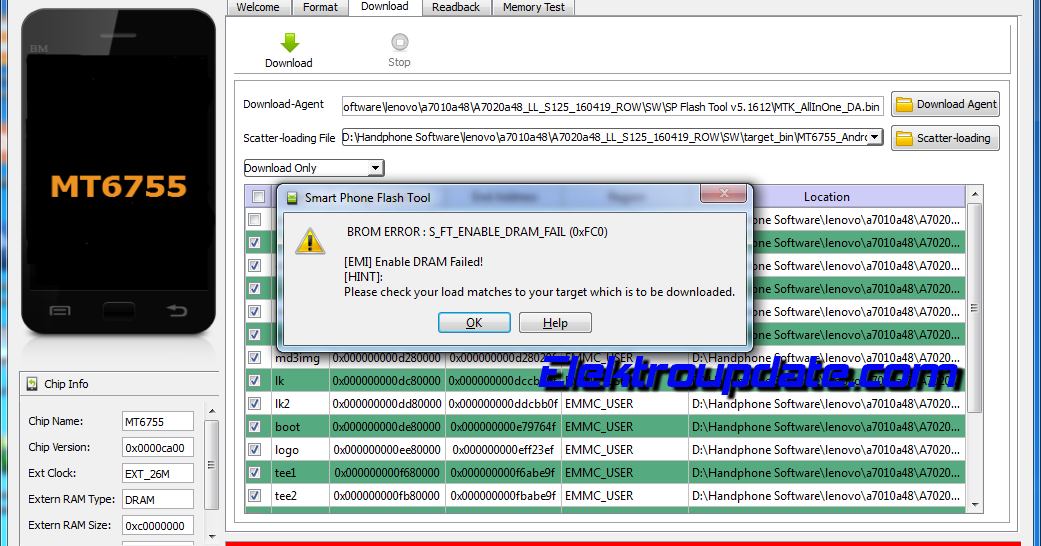The width and height of the screenshot is (1041, 546).
Task: Open the Readback tab
Action: pyautogui.click(x=455, y=7)
